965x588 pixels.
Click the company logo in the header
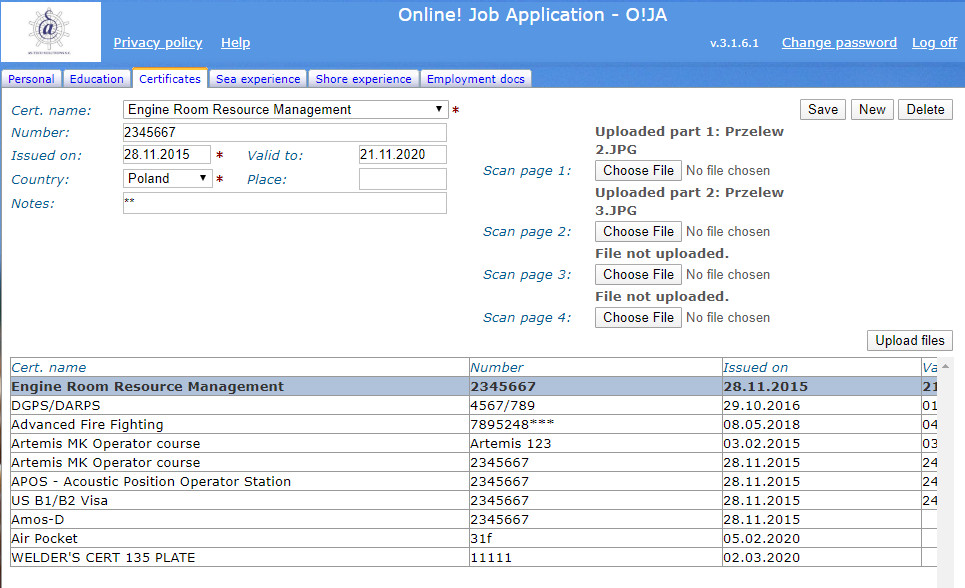pos(50,31)
